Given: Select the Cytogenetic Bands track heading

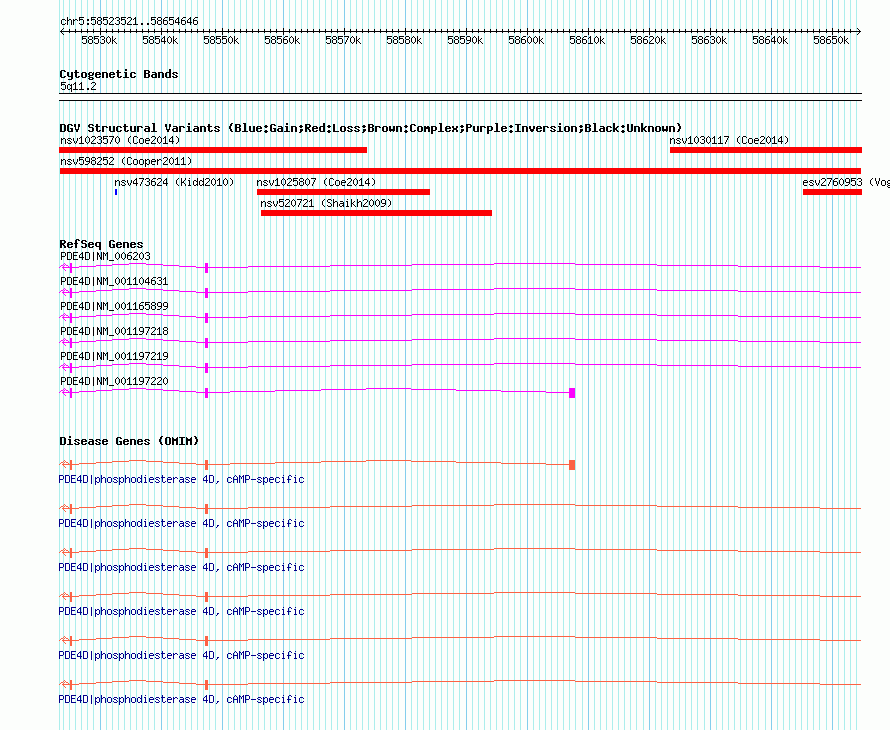Looking at the screenshot, I should click(x=119, y=74).
